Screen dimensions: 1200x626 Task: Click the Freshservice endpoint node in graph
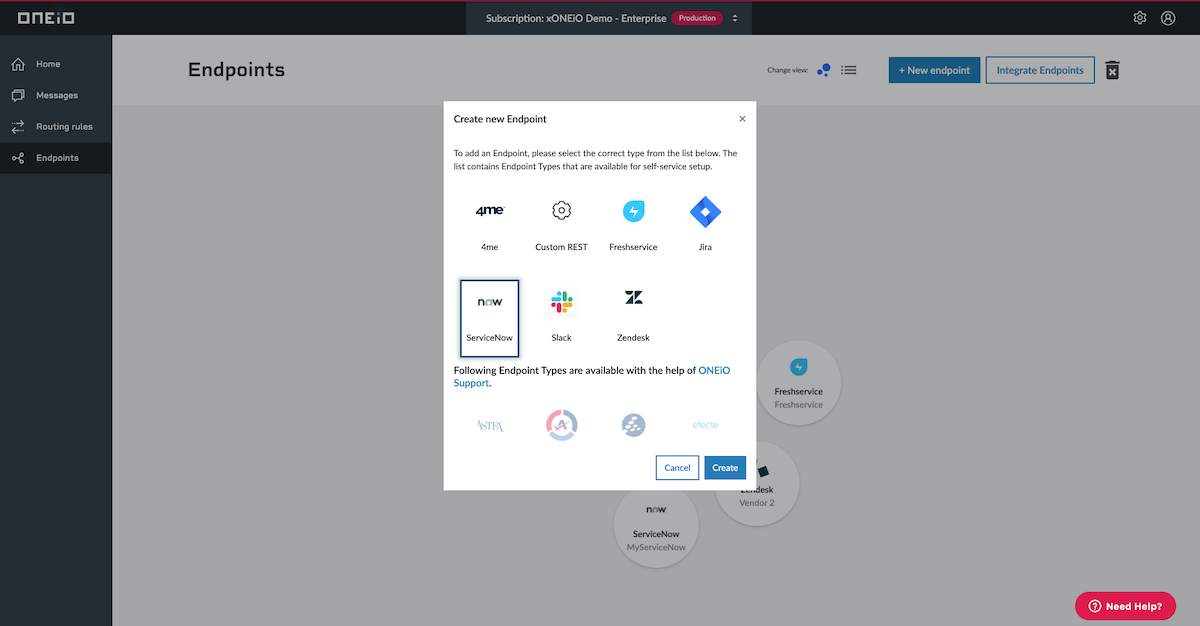[x=798, y=383]
